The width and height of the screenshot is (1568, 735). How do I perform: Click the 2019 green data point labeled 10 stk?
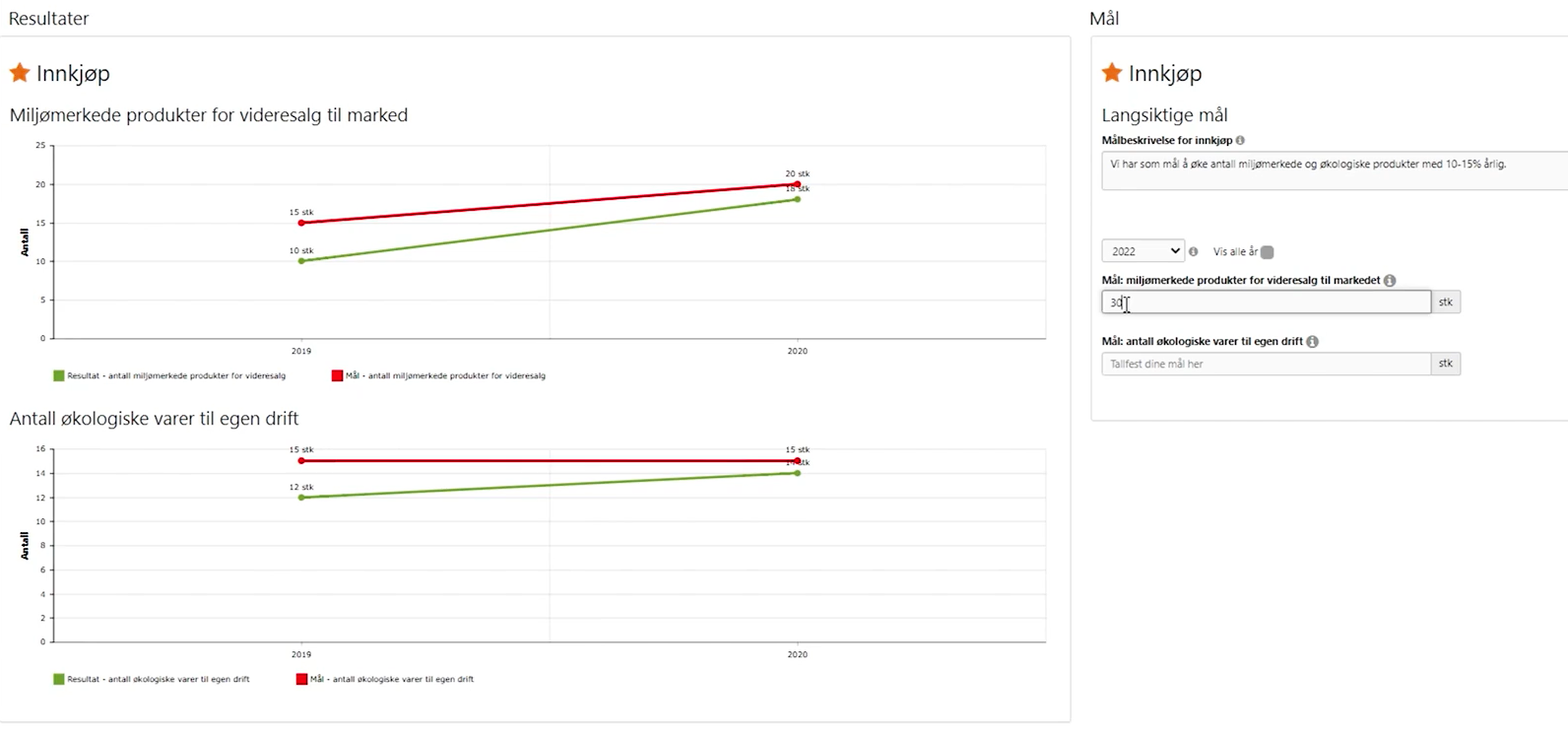click(x=301, y=261)
